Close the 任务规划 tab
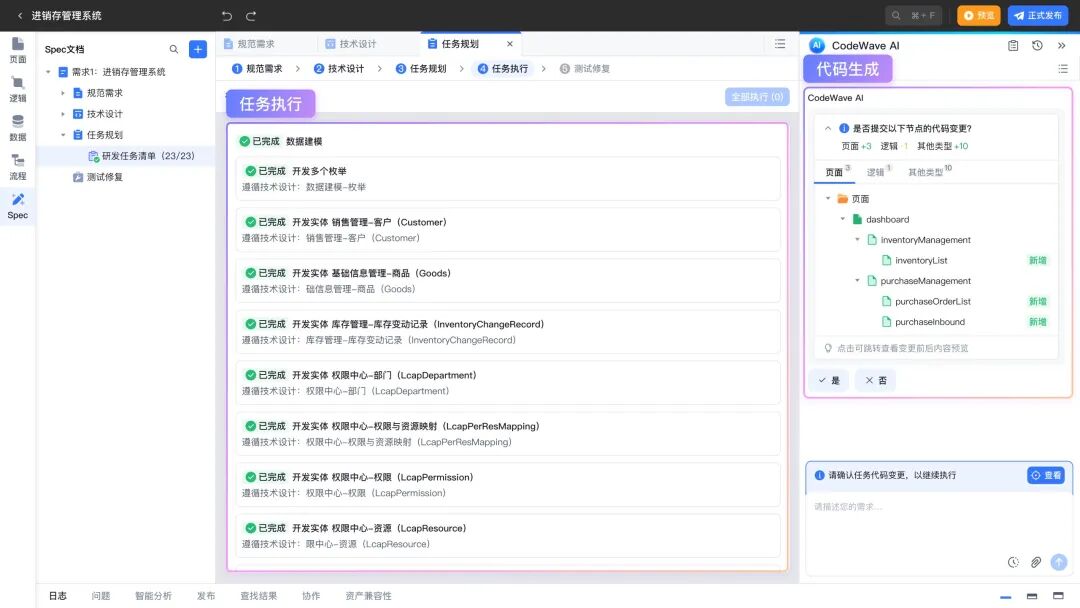The height and width of the screenshot is (608, 1080). (x=510, y=43)
